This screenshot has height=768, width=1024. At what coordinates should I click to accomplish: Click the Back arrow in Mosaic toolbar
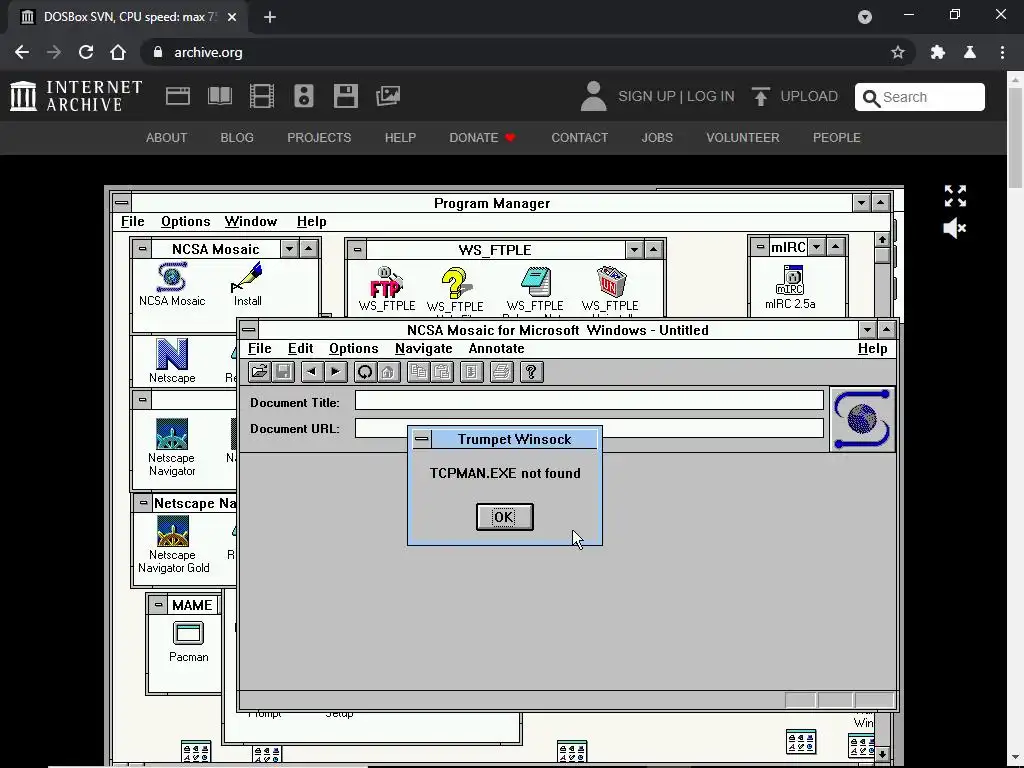312,372
